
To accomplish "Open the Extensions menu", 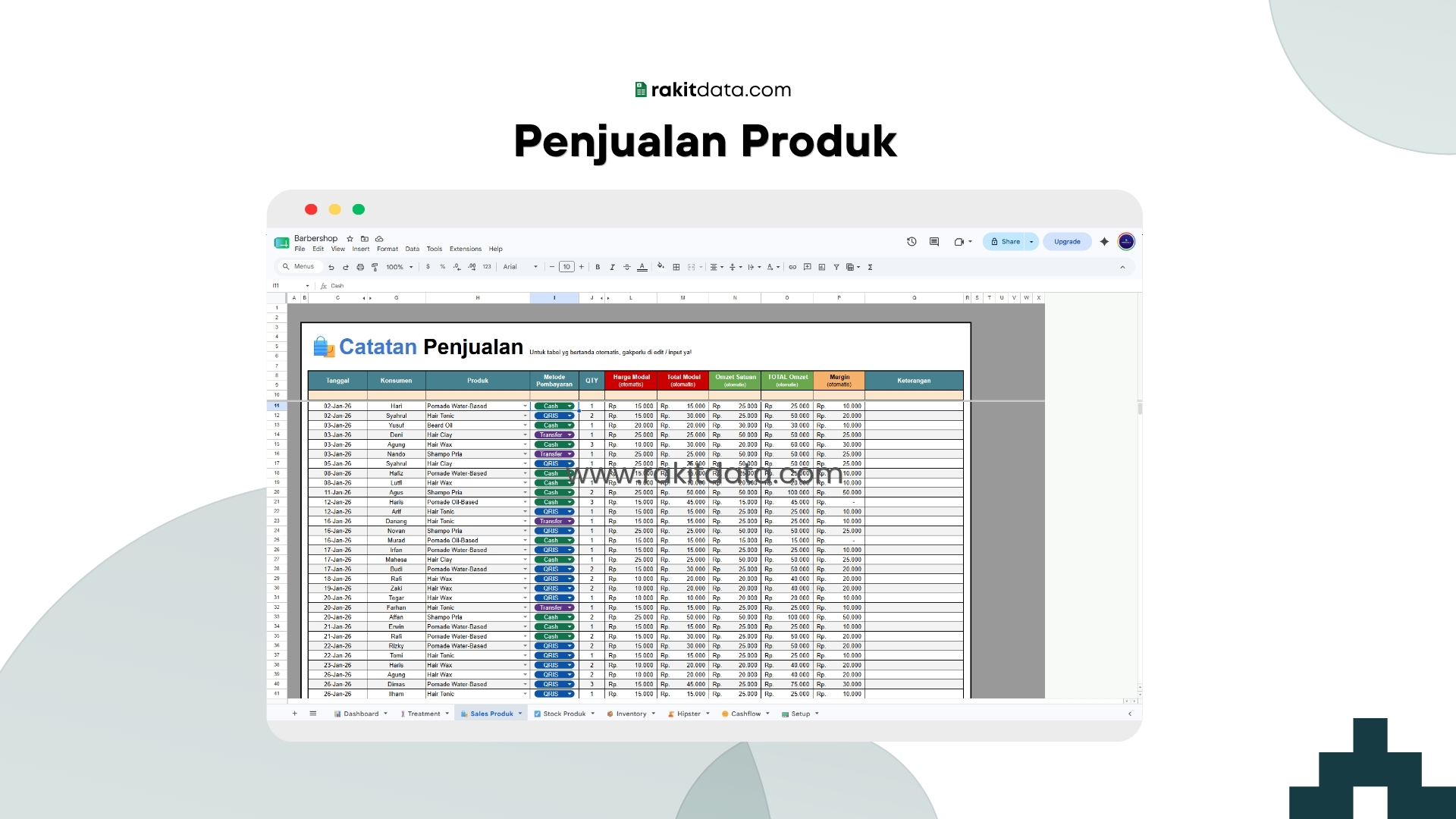I will pos(466,249).
